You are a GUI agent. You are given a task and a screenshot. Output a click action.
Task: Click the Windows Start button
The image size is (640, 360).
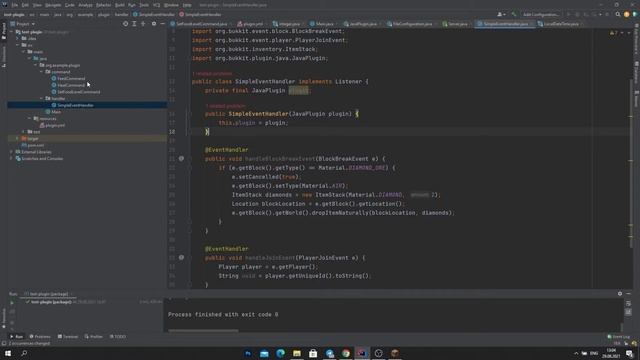coord(8,353)
